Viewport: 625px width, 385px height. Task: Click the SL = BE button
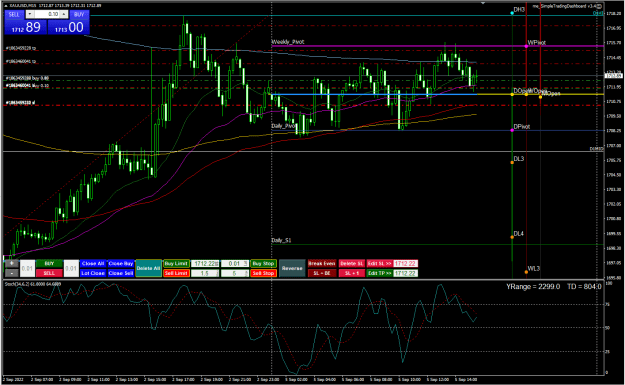coord(322,273)
